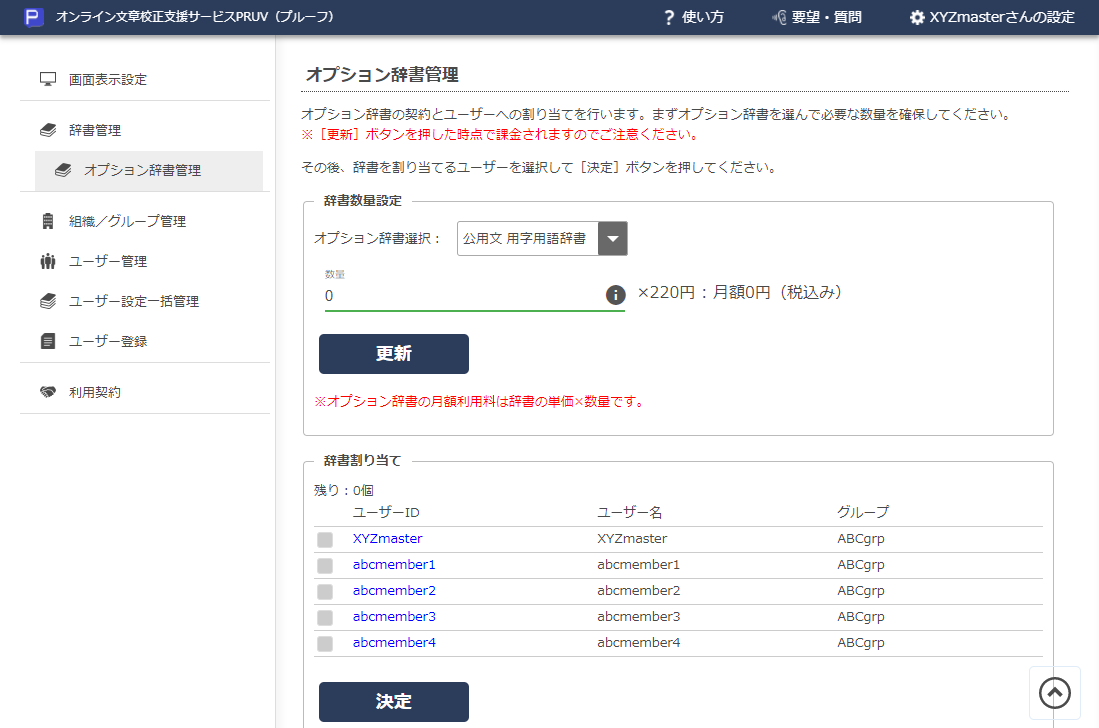Select the 画面表示設定 monitor icon
The width and height of the screenshot is (1099, 728).
click(47, 78)
